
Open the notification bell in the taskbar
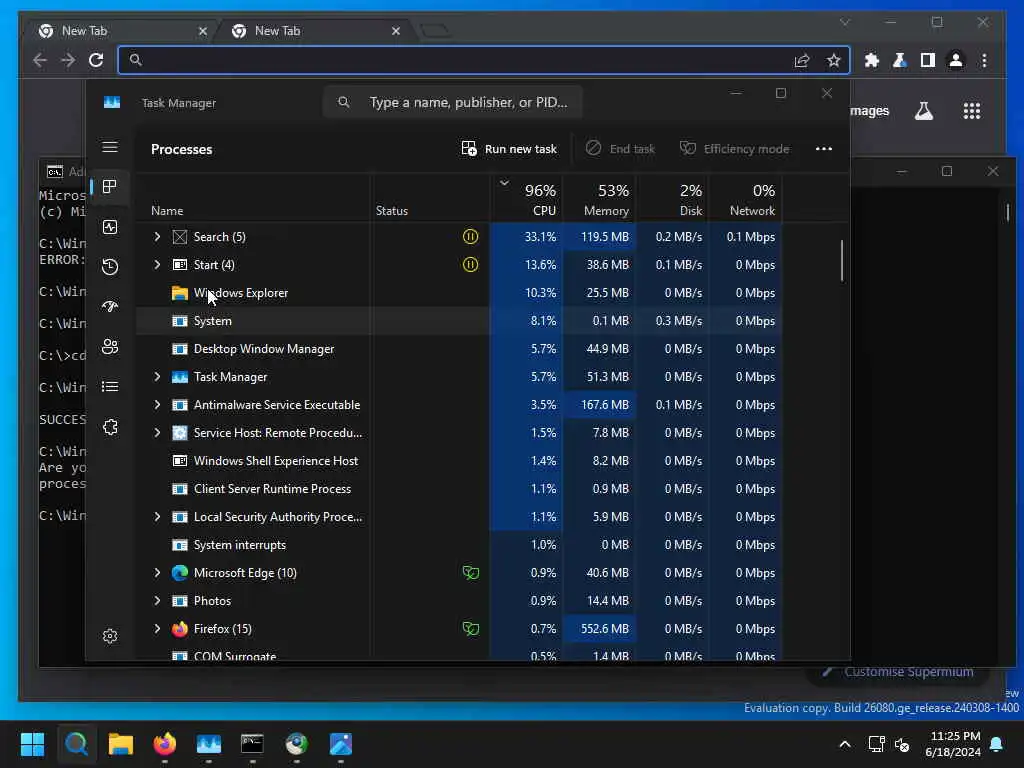point(997,744)
